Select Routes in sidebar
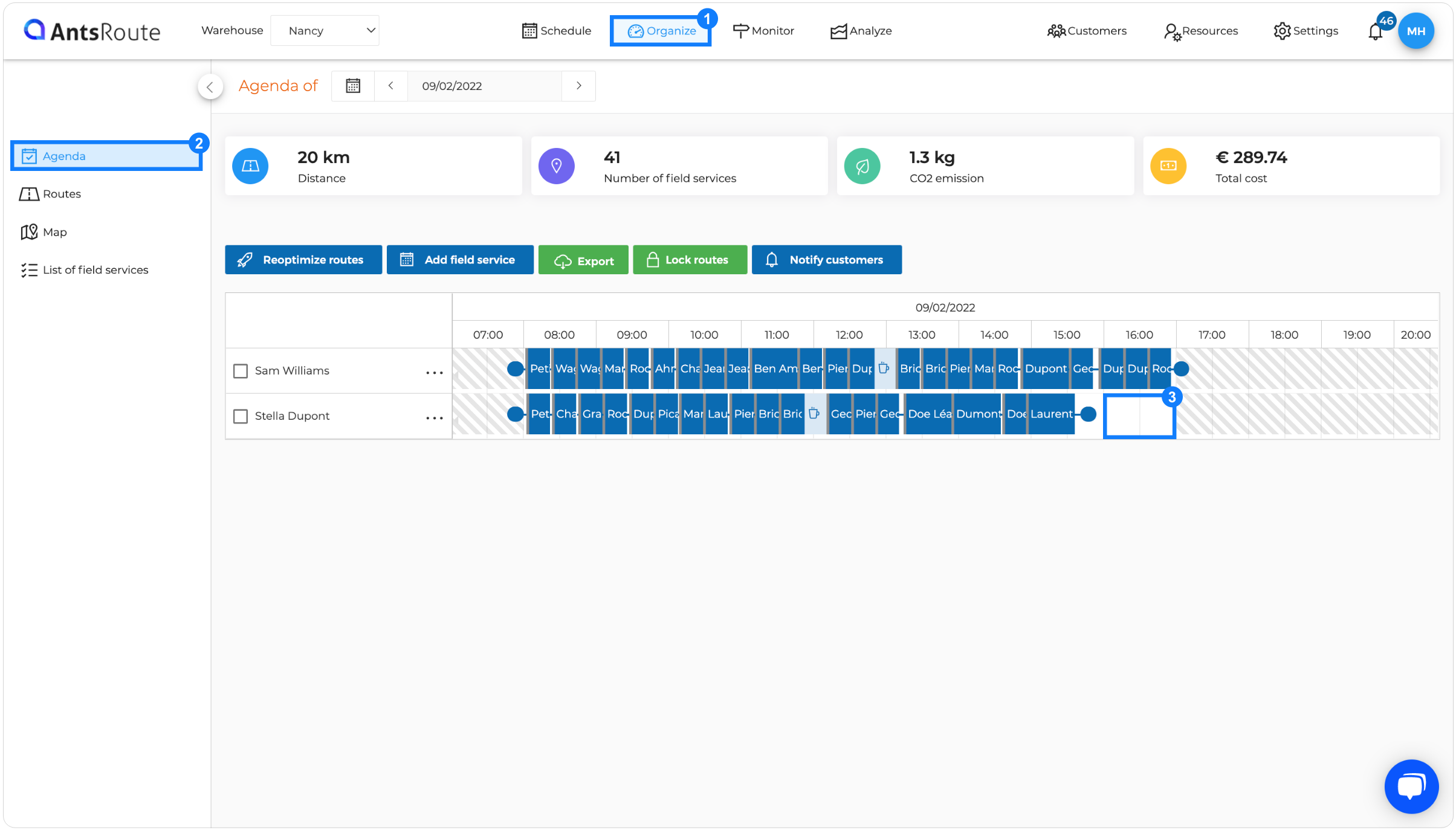The image size is (1456, 830). point(50,194)
